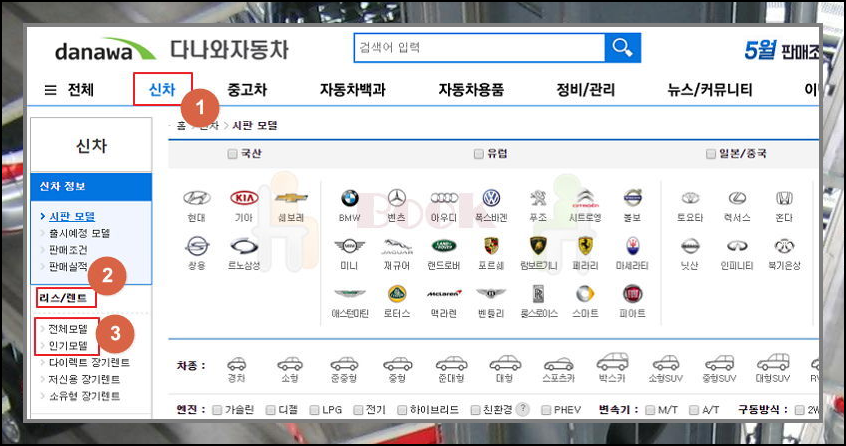846x446 pixels.
Task: Select the 스포츠카 car type icon
Action: (558, 364)
